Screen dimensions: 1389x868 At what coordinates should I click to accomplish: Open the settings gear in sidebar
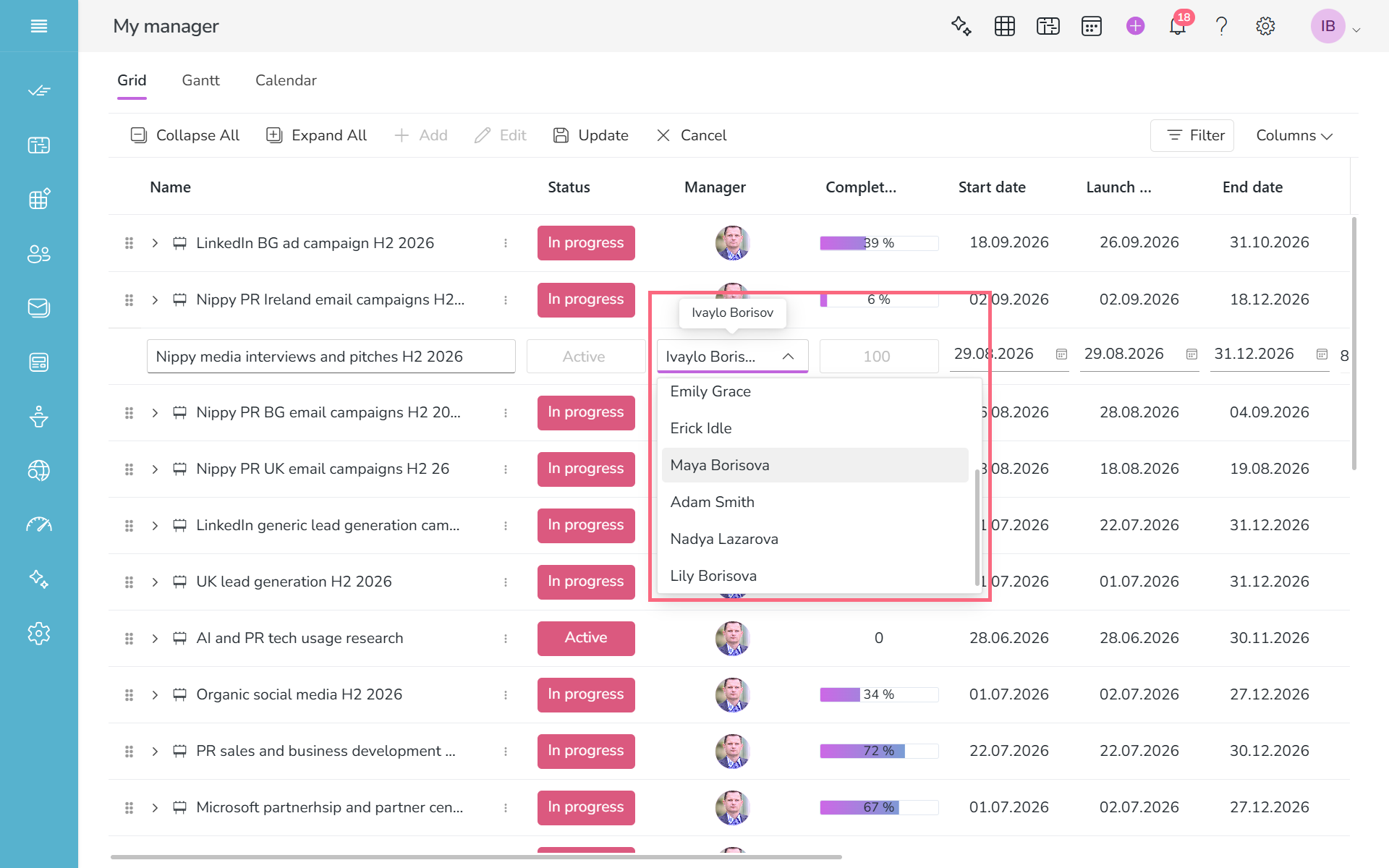(x=39, y=634)
